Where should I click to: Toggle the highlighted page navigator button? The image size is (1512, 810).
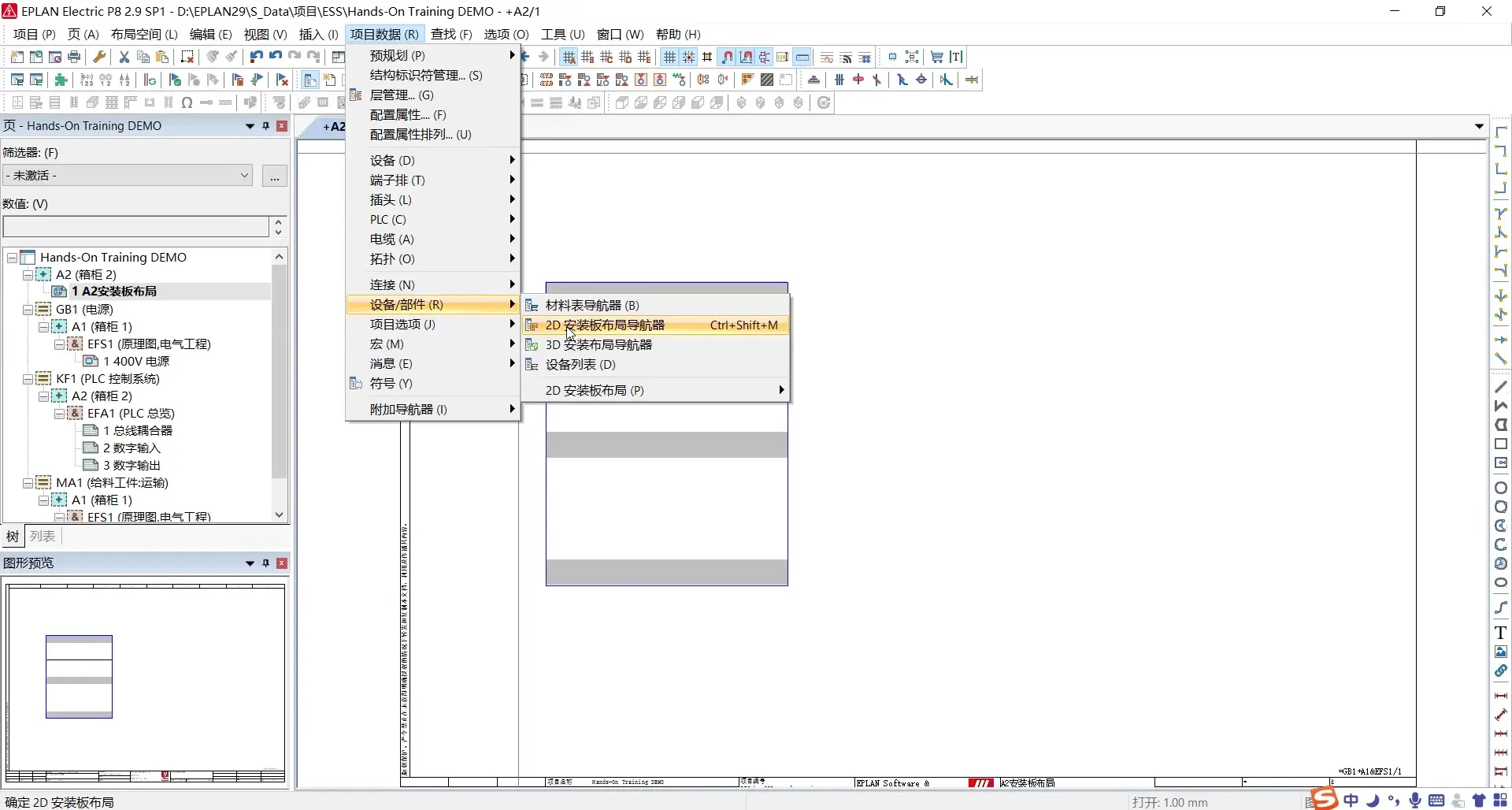310,80
